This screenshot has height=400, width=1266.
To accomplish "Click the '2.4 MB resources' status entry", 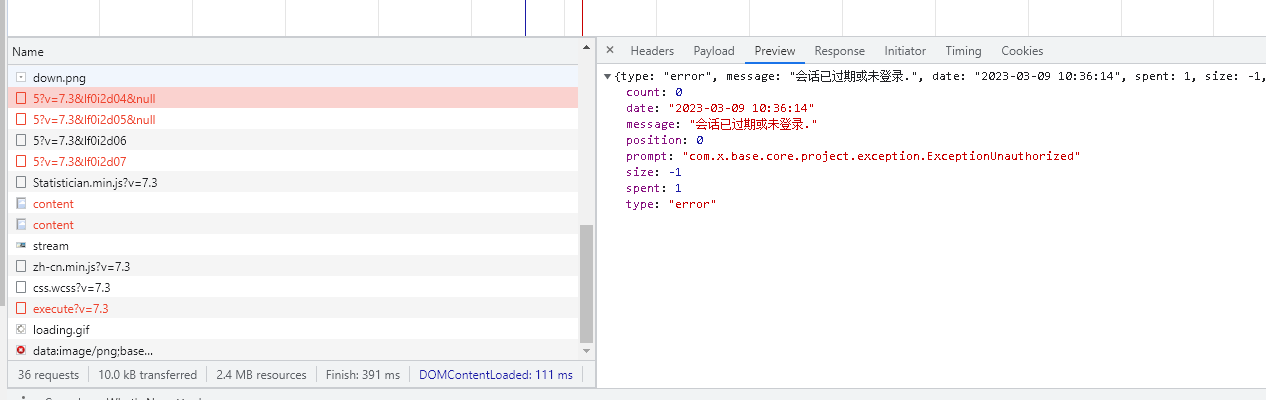I will tap(261, 375).
